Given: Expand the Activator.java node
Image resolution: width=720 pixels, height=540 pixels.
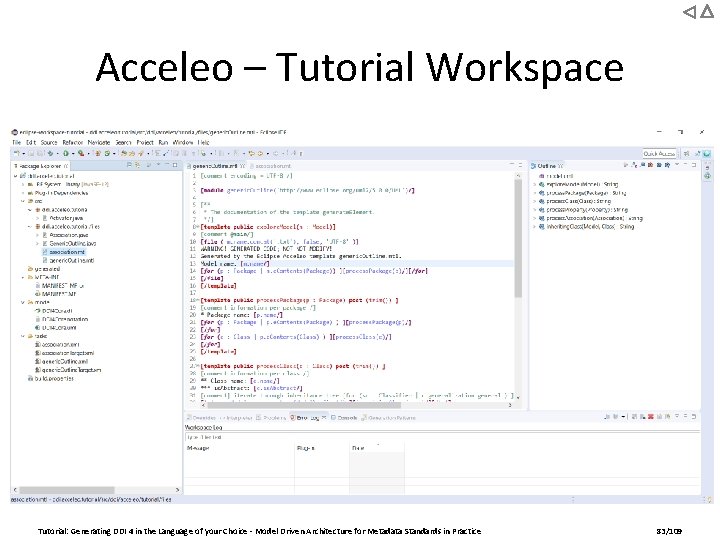Looking at the screenshot, I should (38, 218).
